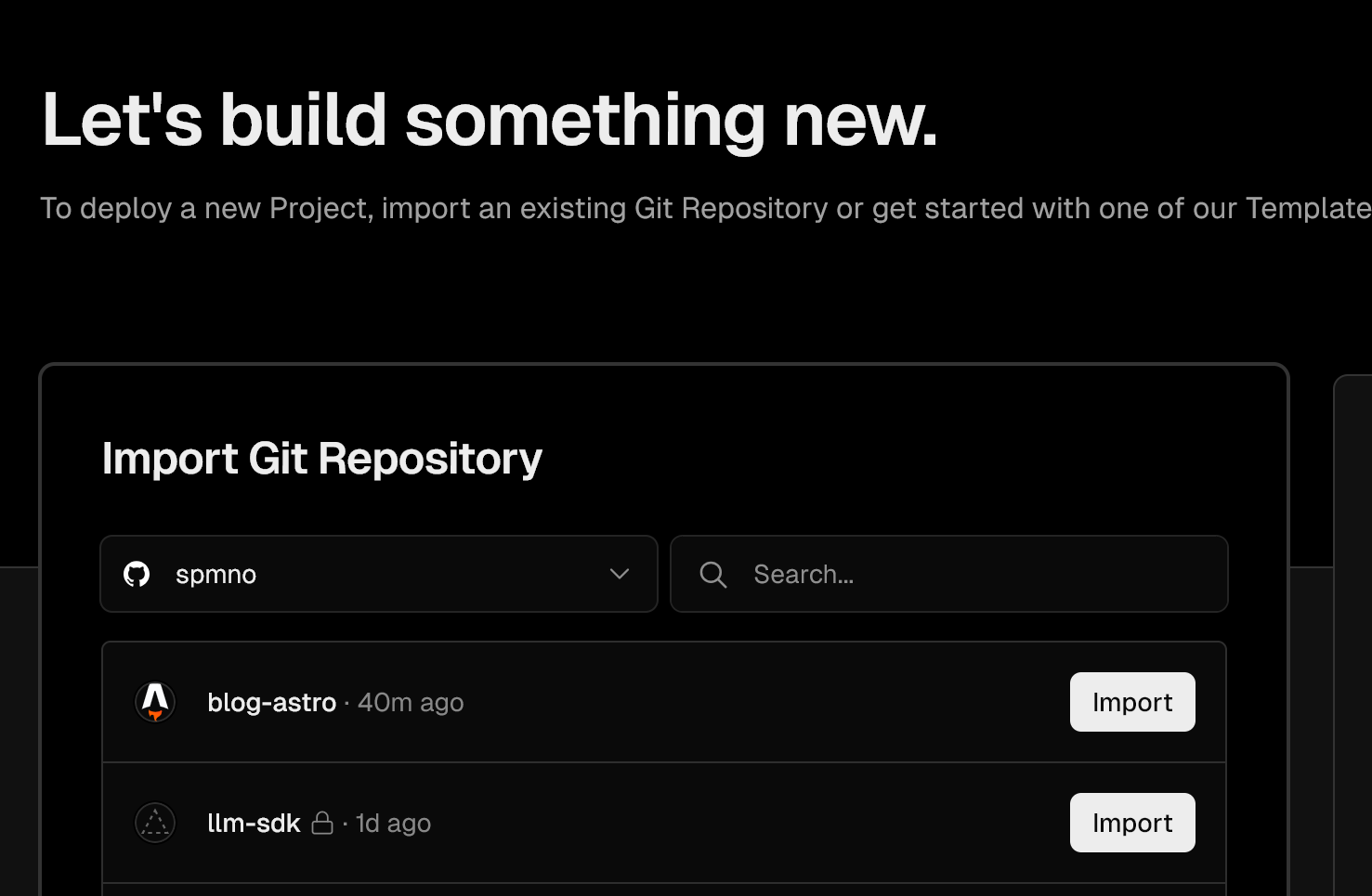Focus the Search repositories input field
This screenshot has height=896, width=1372.
949,574
